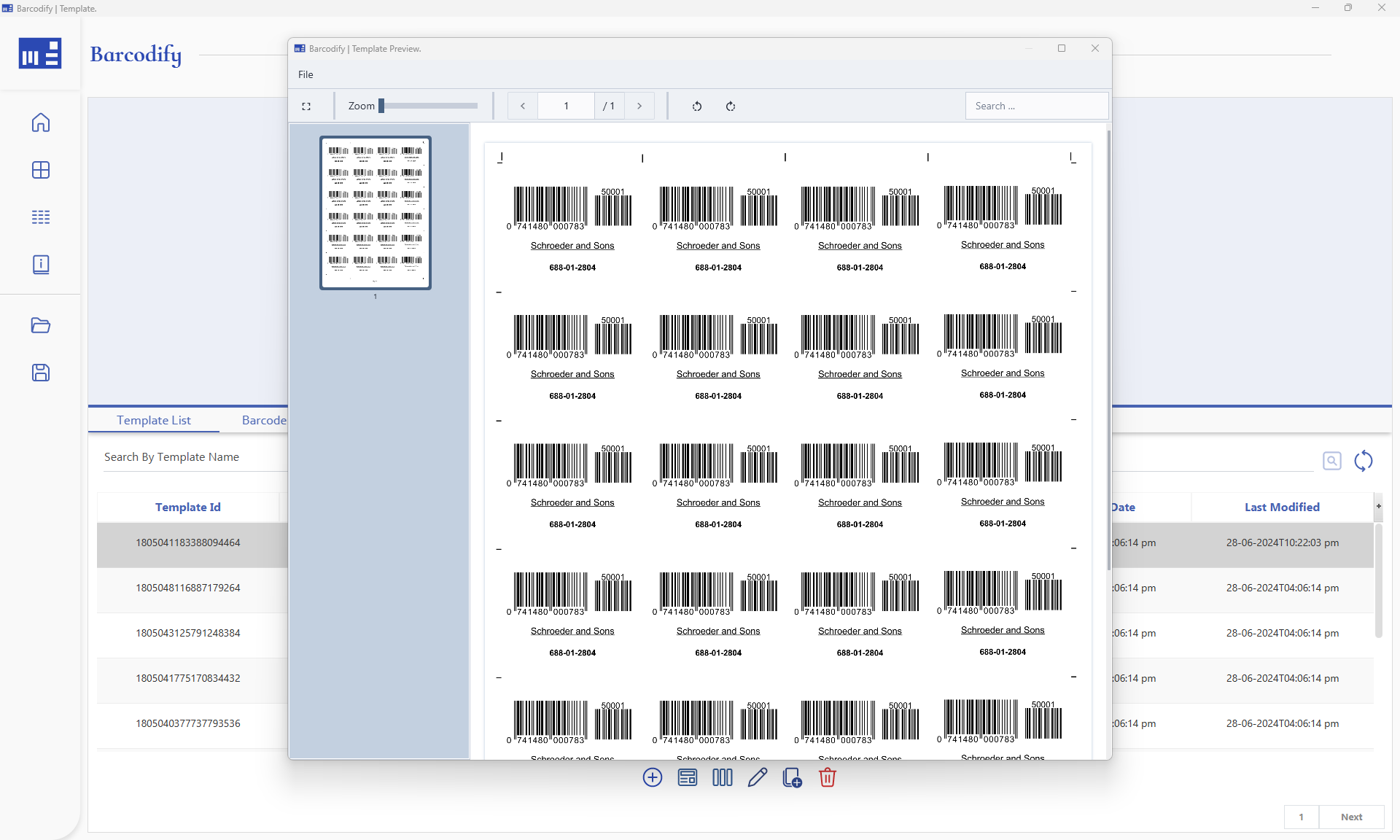This screenshot has width=1400, height=840.
Task: Go to the next preview page arrow
Action: point(639,106)
